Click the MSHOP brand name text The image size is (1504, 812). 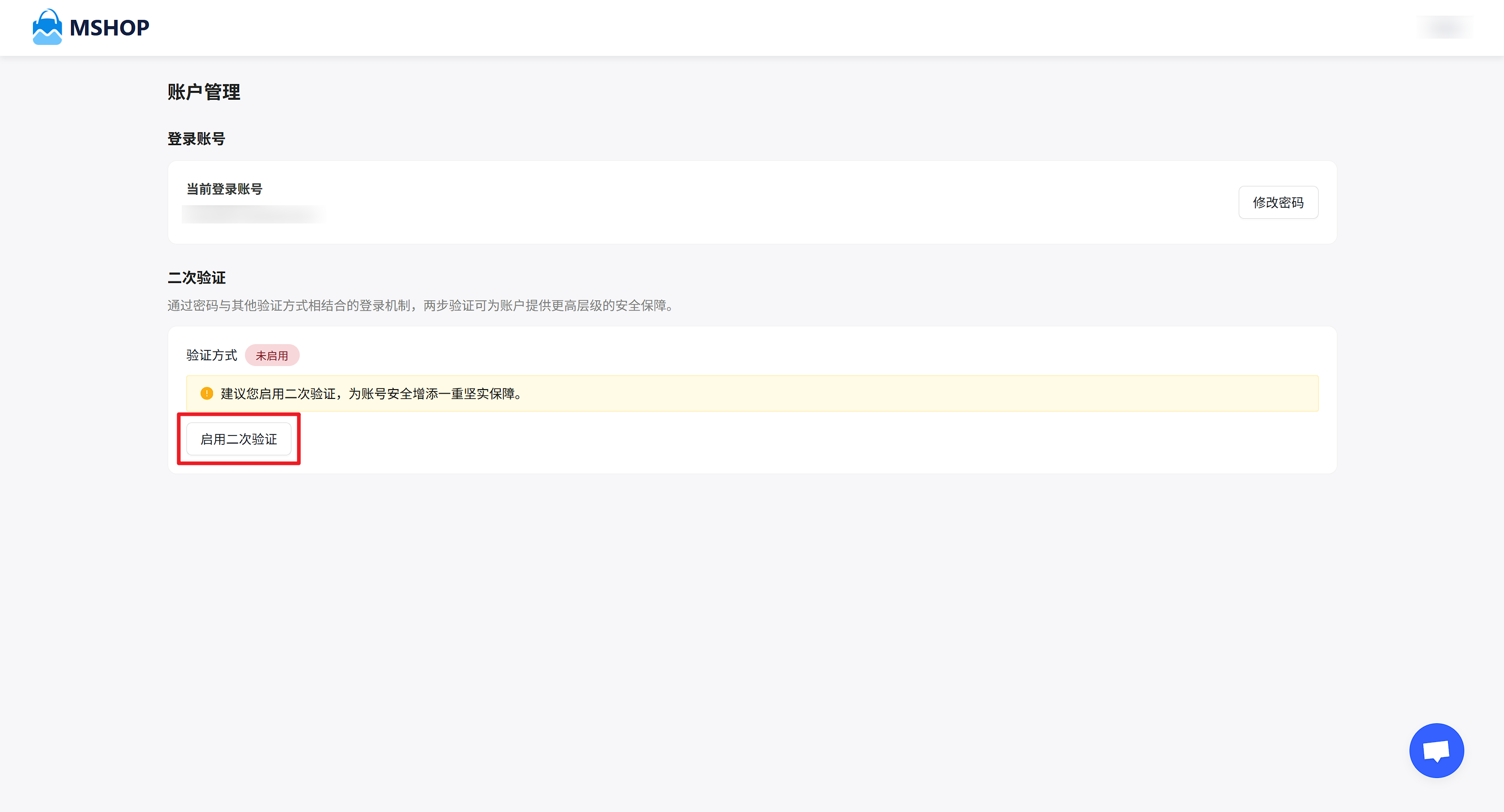[109, 28]
